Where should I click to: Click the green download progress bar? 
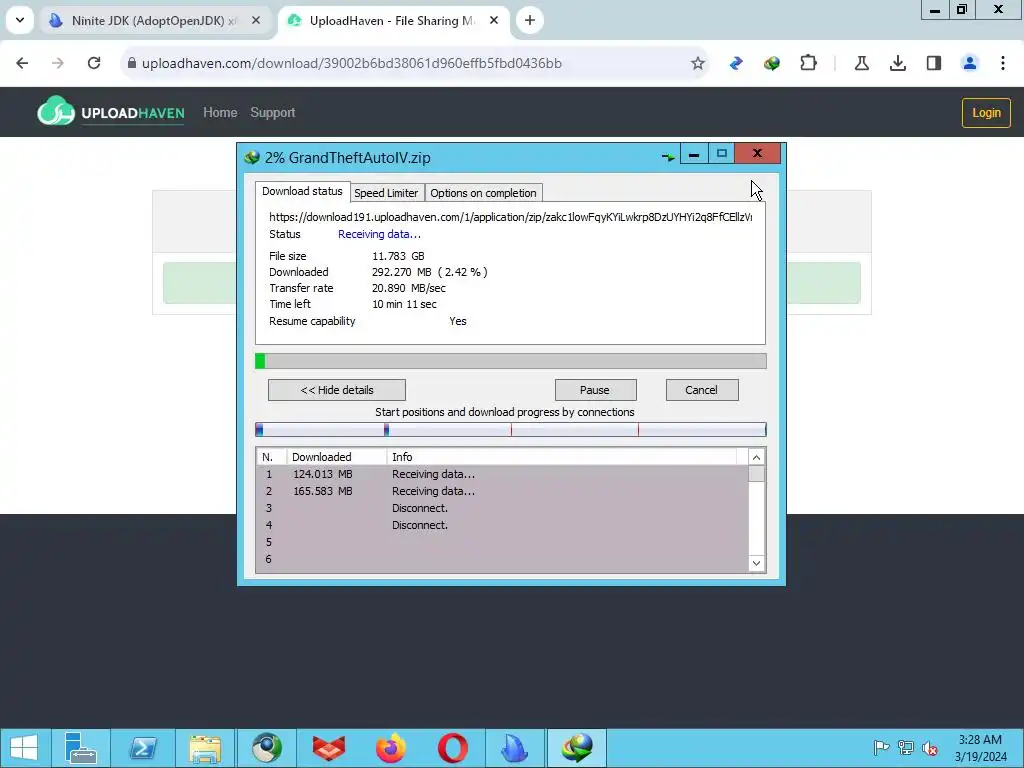tap(511, 361)
